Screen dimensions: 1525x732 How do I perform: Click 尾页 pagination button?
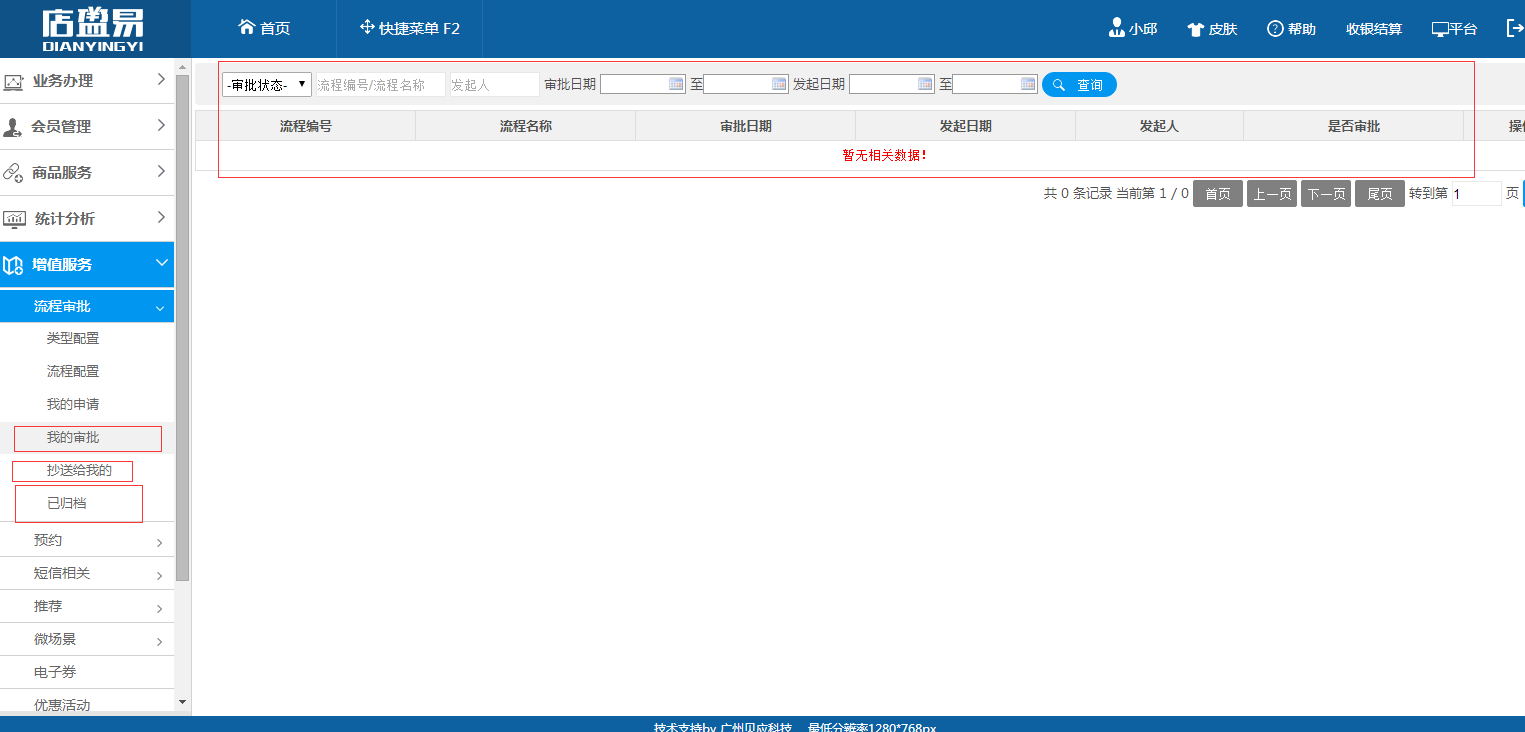(x=1380, y=194)
